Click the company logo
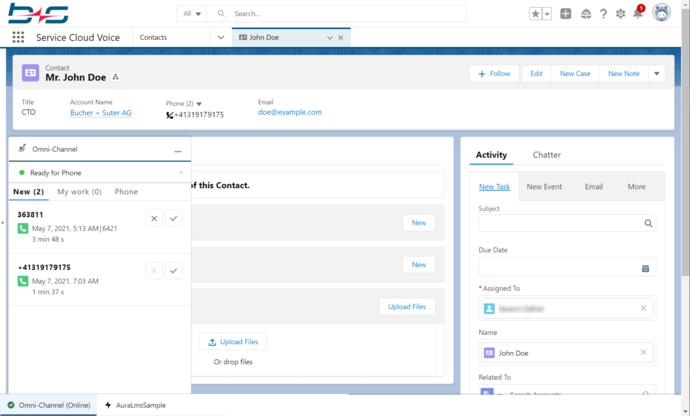The height and width of the screenshot is (416, 690). tap(38, 14)
